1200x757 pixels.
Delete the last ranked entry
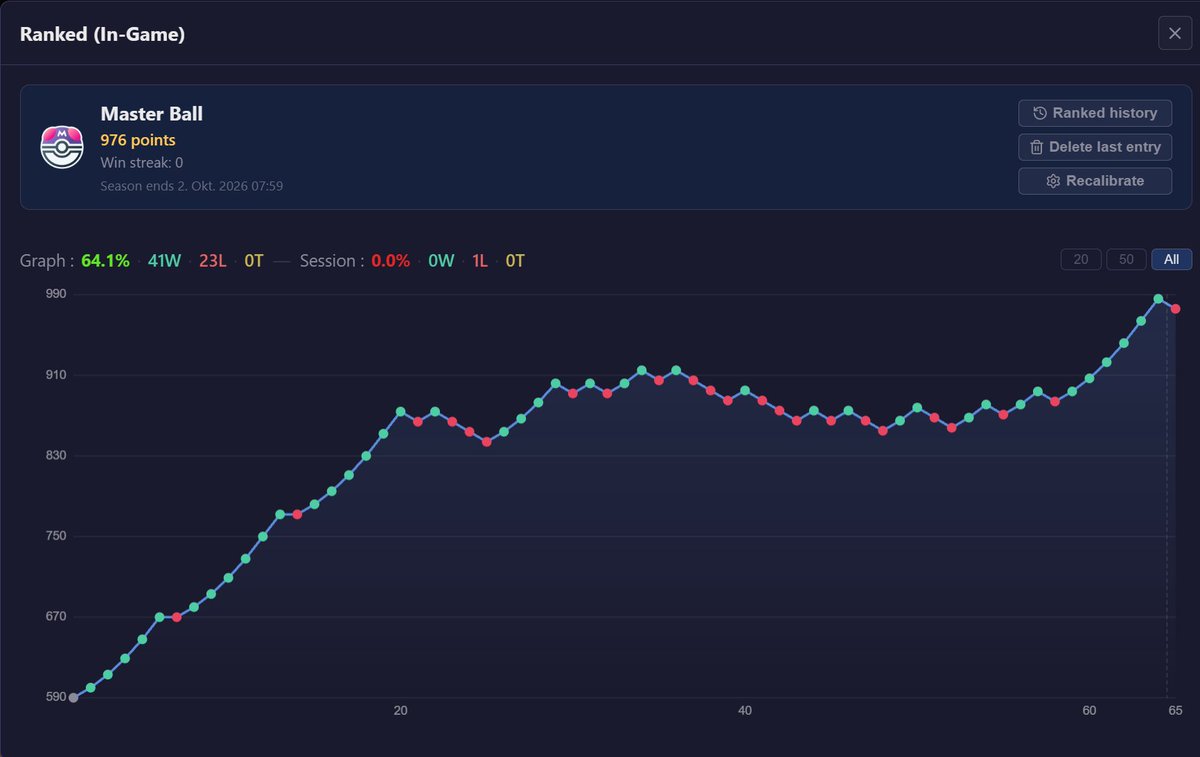1095,147
